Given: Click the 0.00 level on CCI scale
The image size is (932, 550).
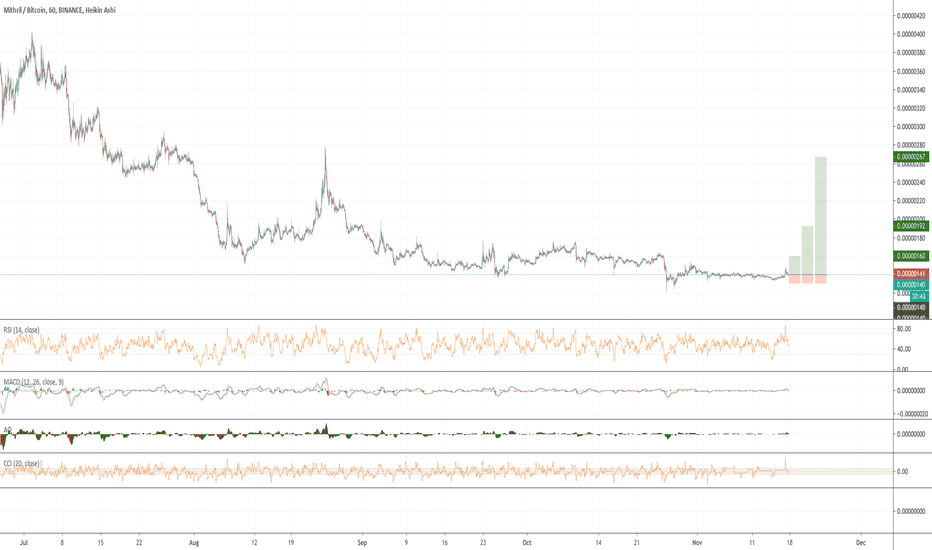Looking at the screenshot, I should 902,472.
